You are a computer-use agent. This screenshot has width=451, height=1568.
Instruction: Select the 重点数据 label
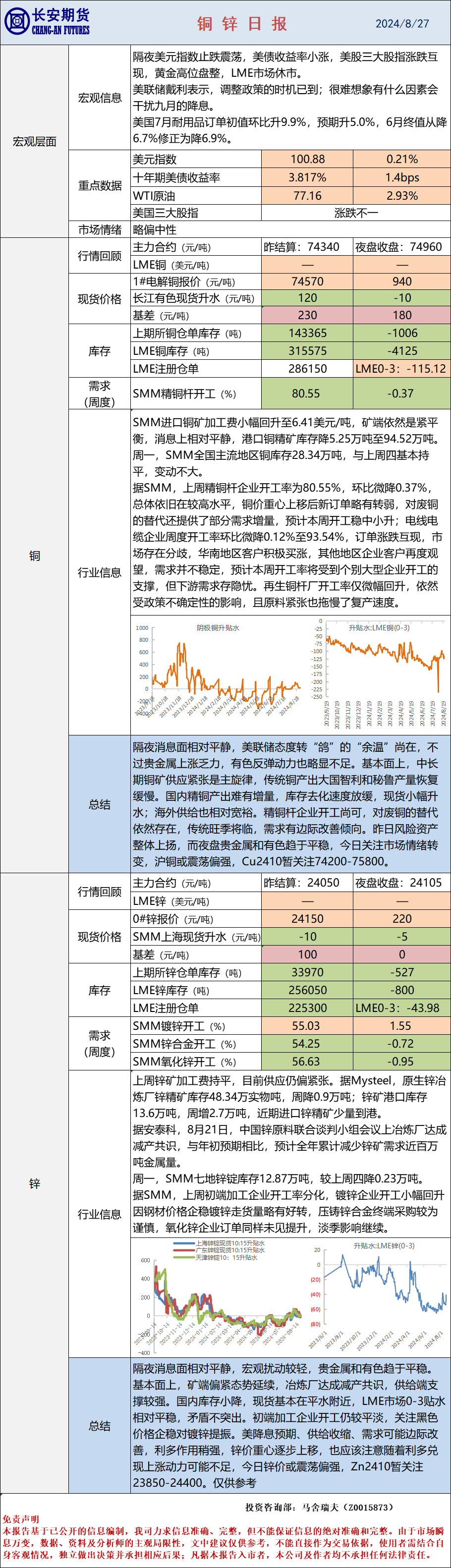pyautogui.click(x=100, y=186)
